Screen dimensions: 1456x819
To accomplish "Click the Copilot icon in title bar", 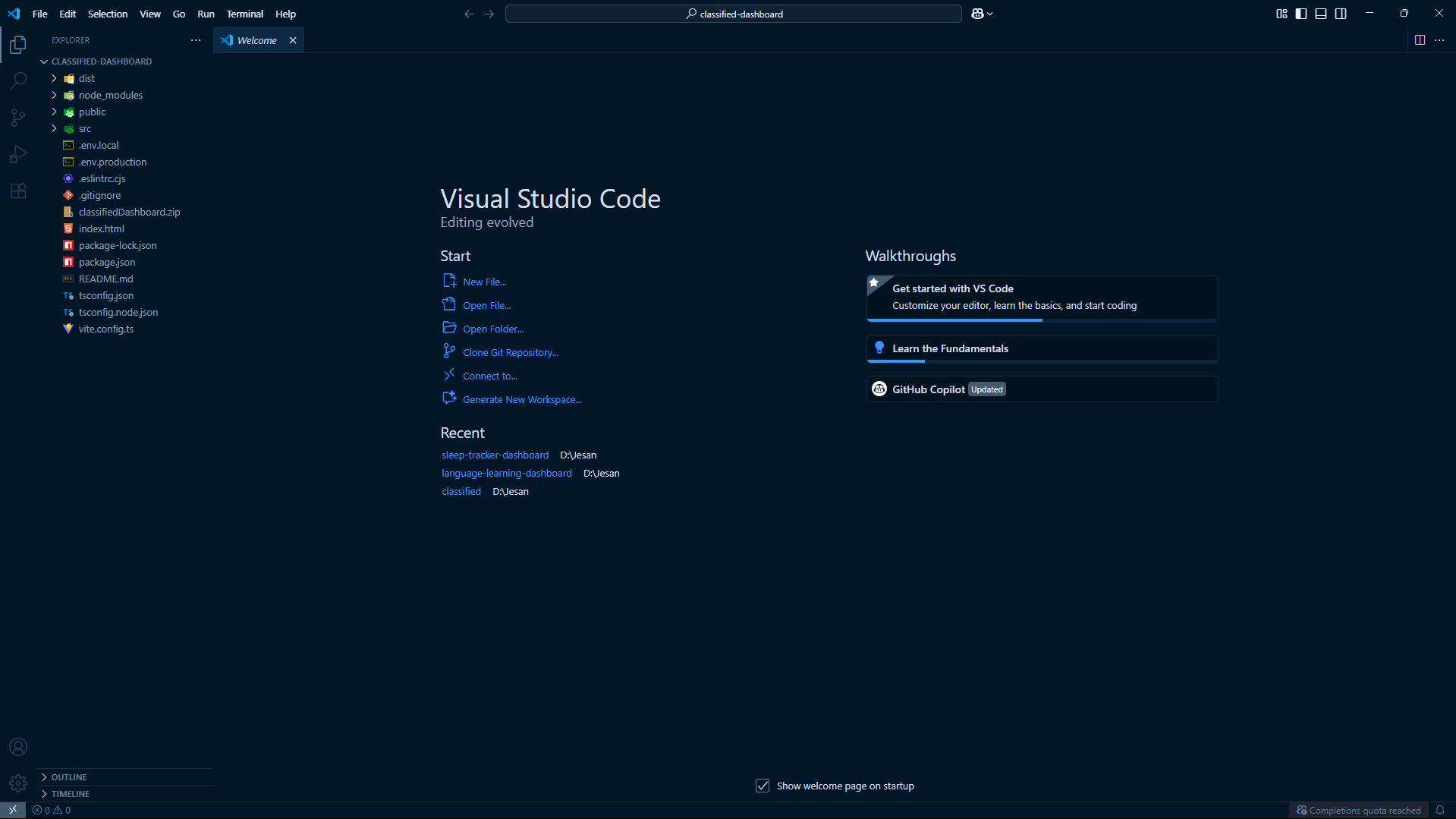I will coord(977,14).
